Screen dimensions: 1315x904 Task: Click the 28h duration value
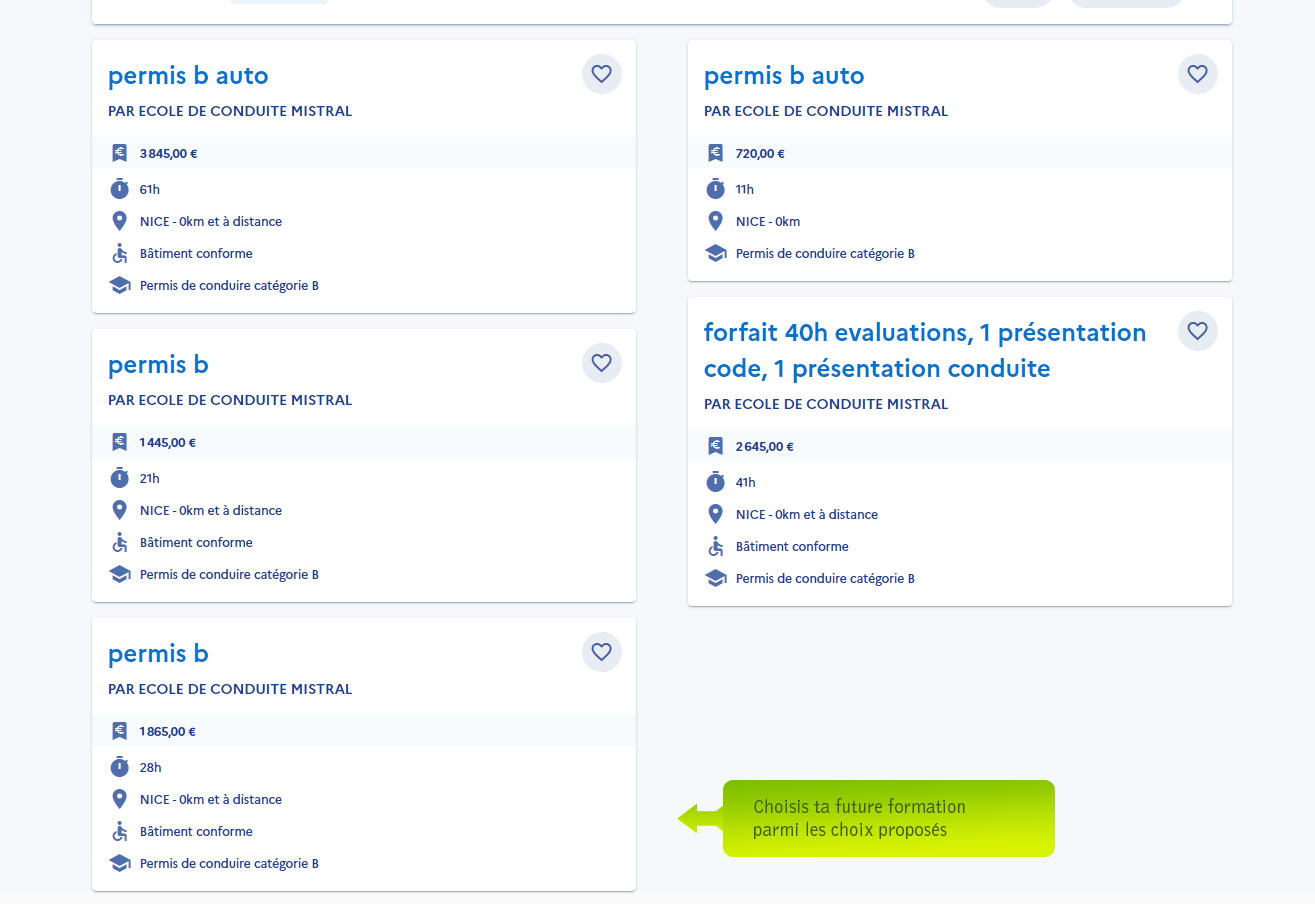[x=151, y=767]
